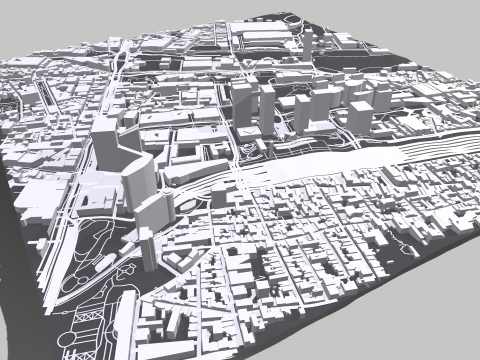The height and width of the screenshot is (360, 480).
Task: Click the long slab building at the bottom-left corner
Action: [125, 325]
